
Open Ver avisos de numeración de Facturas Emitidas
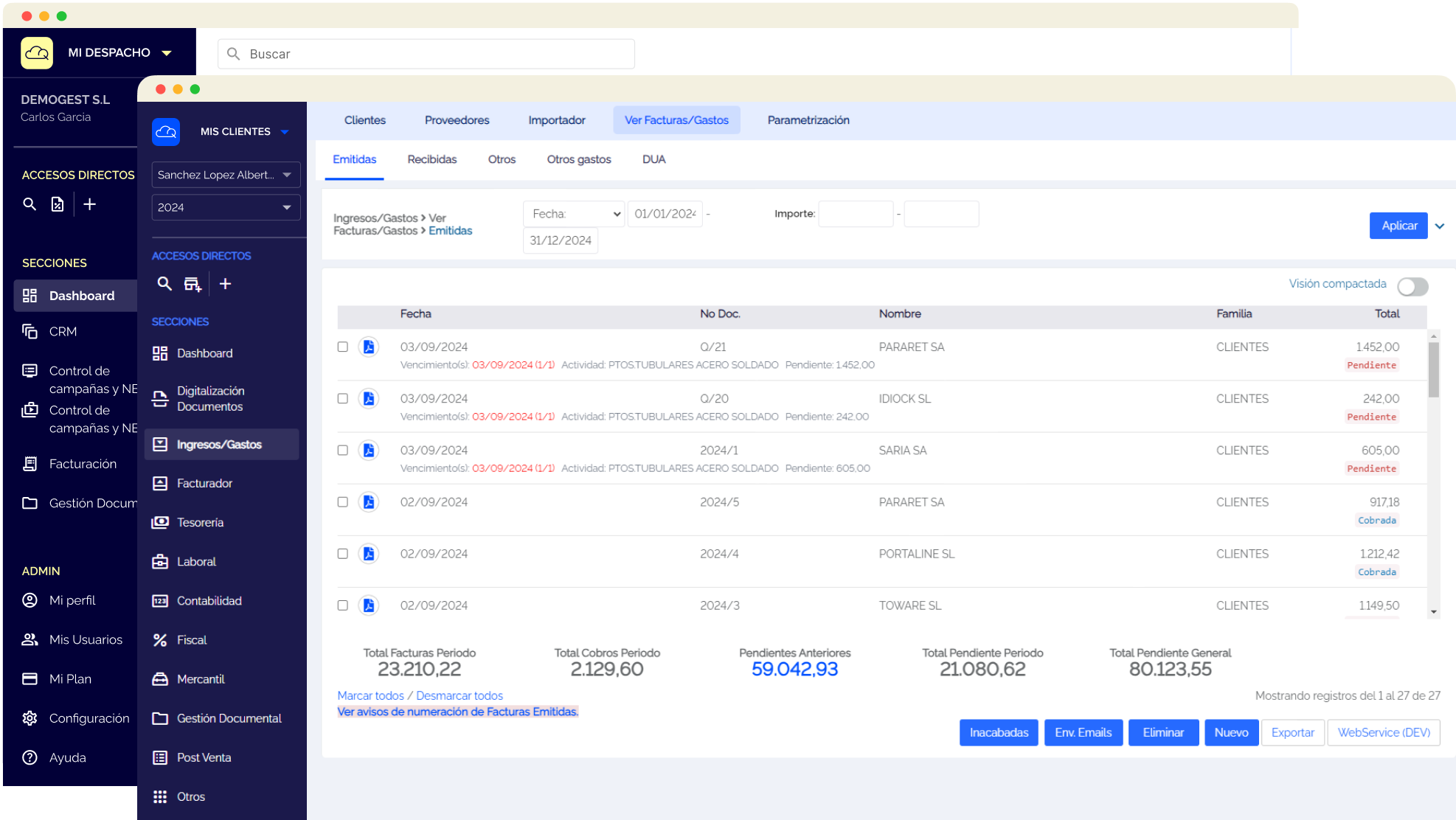point(458,712)
